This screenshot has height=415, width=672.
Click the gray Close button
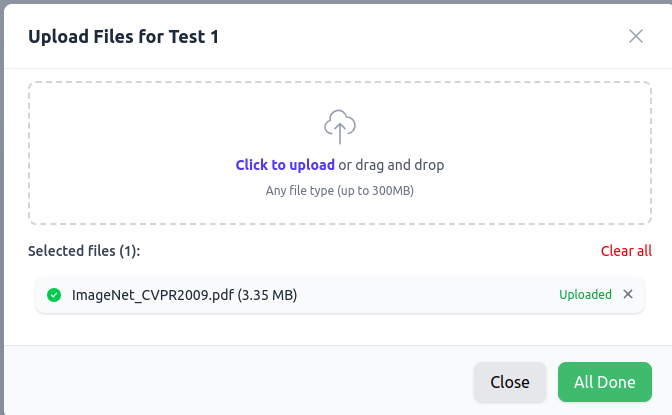510,382
